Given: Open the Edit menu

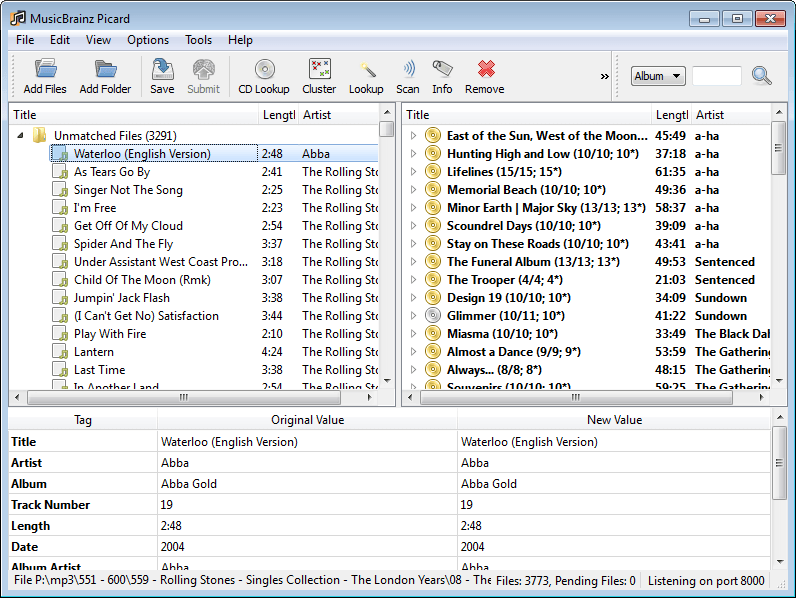Looking at the screenshot, I should tap(60, 40).
